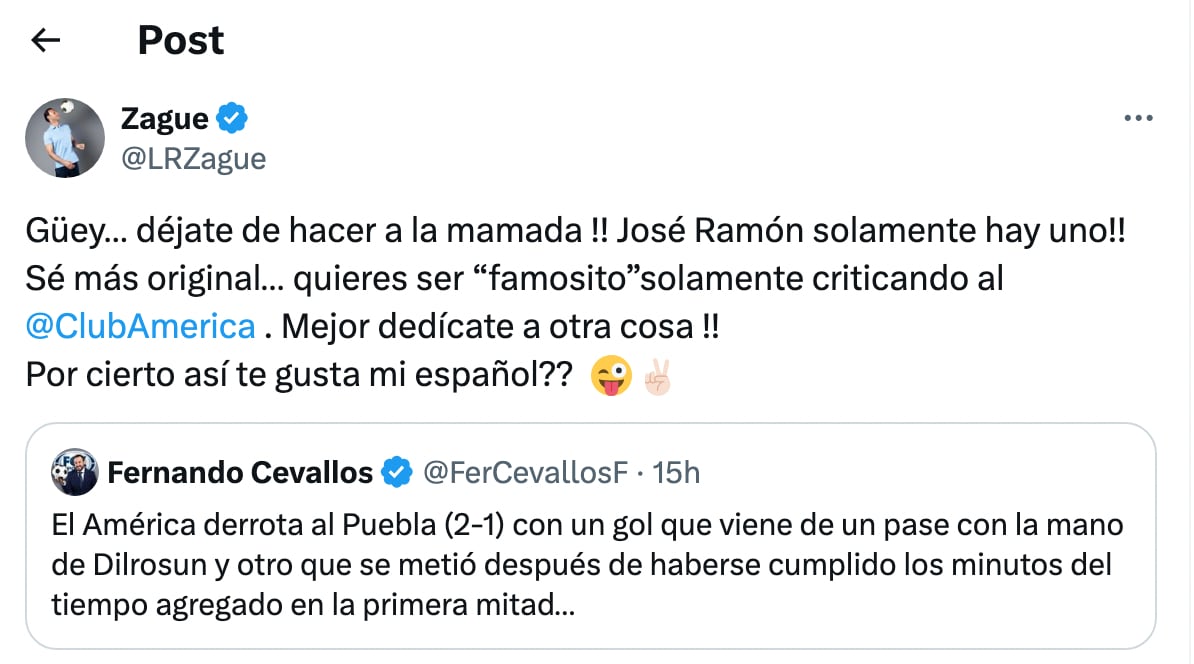1194x664 pixels.
Task: Click the winking tongue-out emoji
Action: [x=611, y=377]
